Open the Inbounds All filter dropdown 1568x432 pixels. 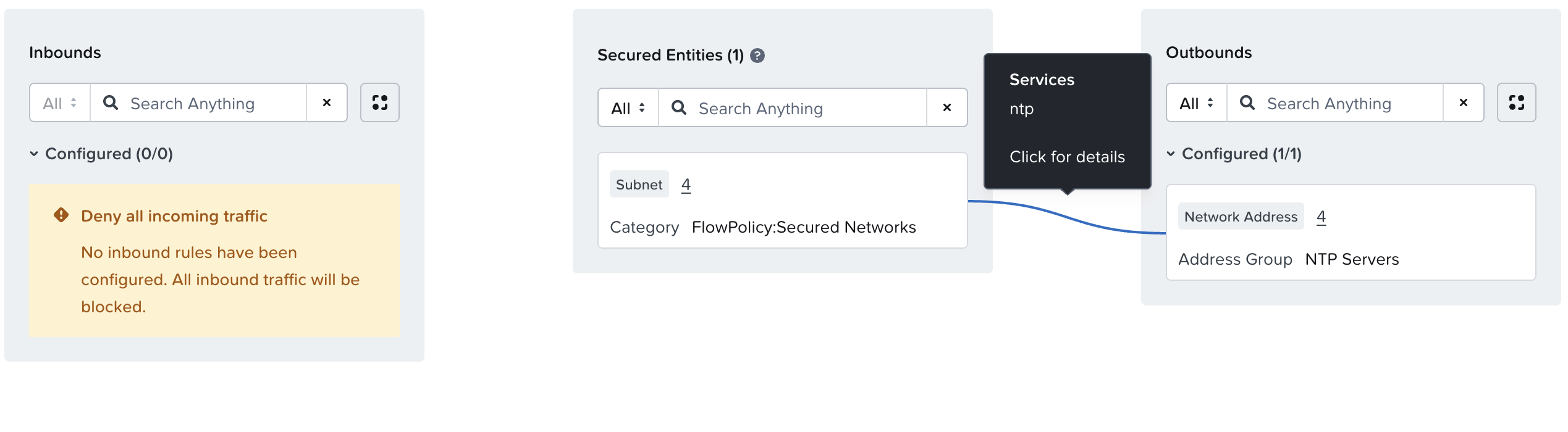coord(60,103)
